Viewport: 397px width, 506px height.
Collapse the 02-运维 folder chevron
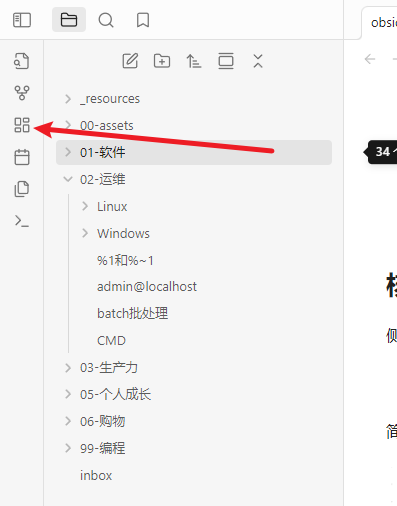(68, 179)
